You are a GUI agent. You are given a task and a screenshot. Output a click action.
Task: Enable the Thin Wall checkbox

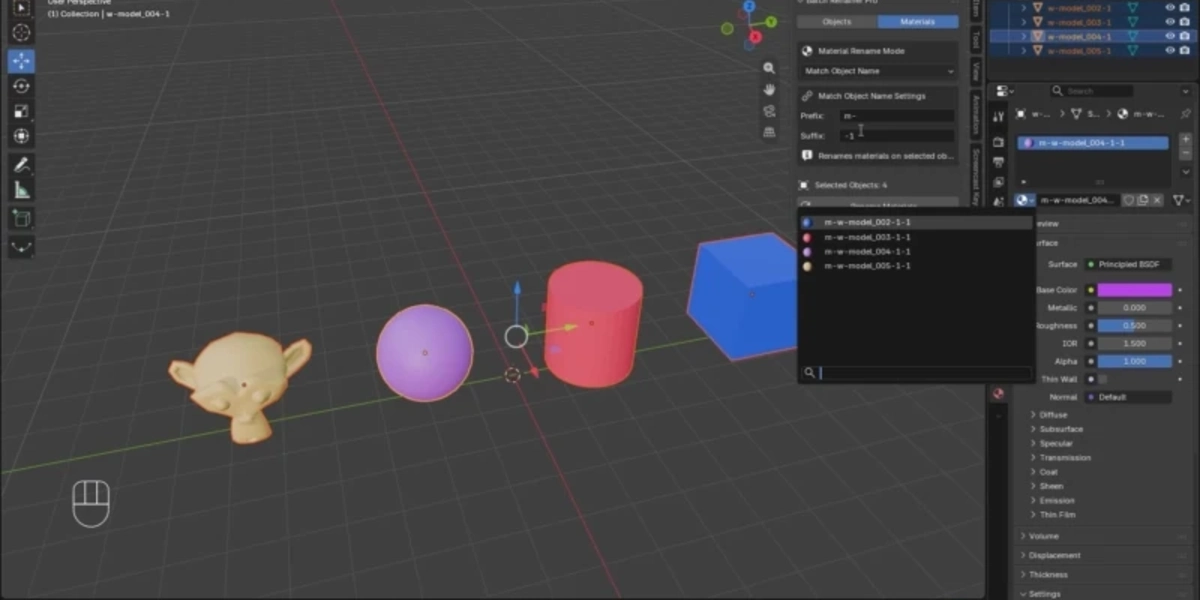(1103, 379)
